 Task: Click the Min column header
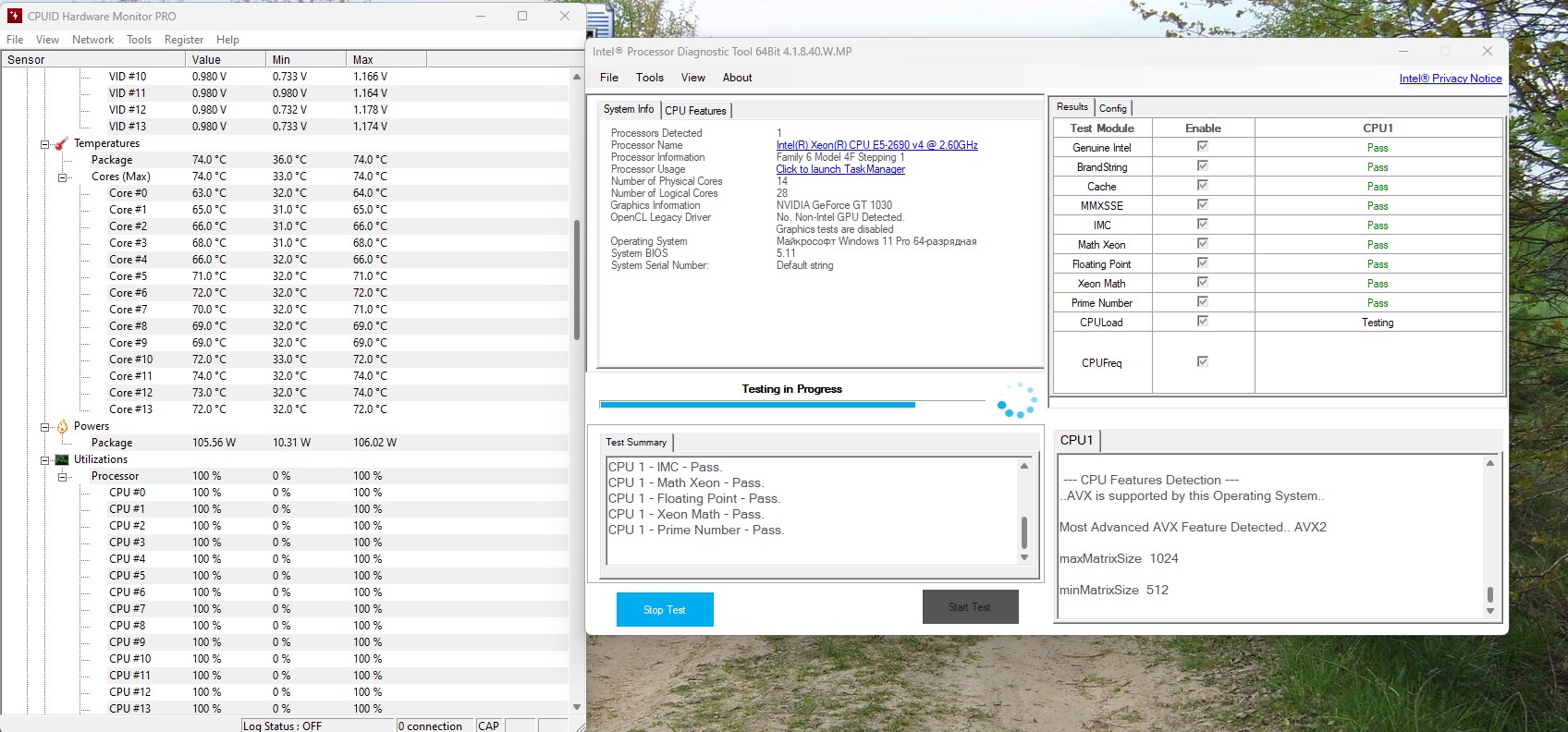(305, 59)
